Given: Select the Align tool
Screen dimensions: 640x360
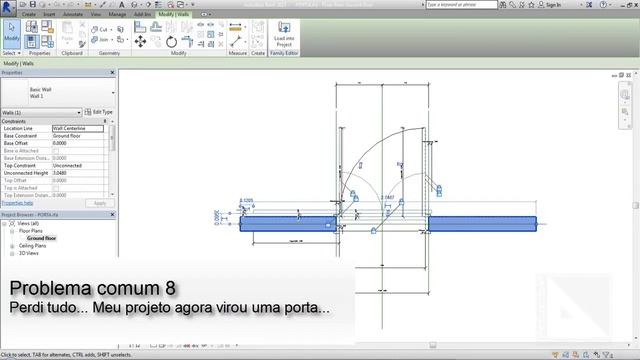Looking at the screenshot, I should [x=140, y=27].
